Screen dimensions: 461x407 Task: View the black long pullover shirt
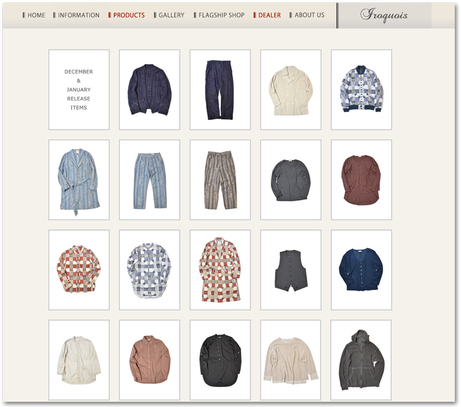click(220, 360)
